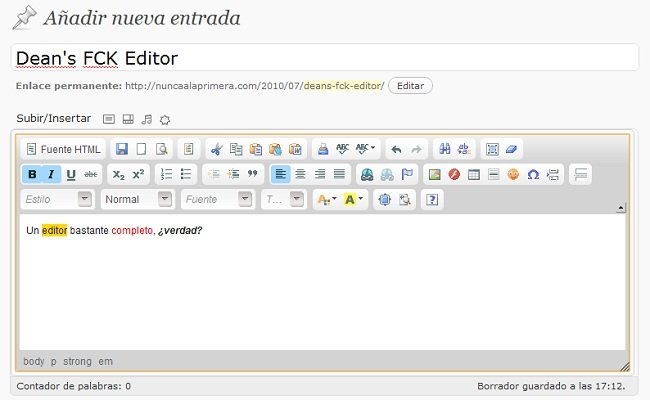Viewport: 650px width, 400px height.
Task: Open the Replace icon
Action: [x=464, y=149]
